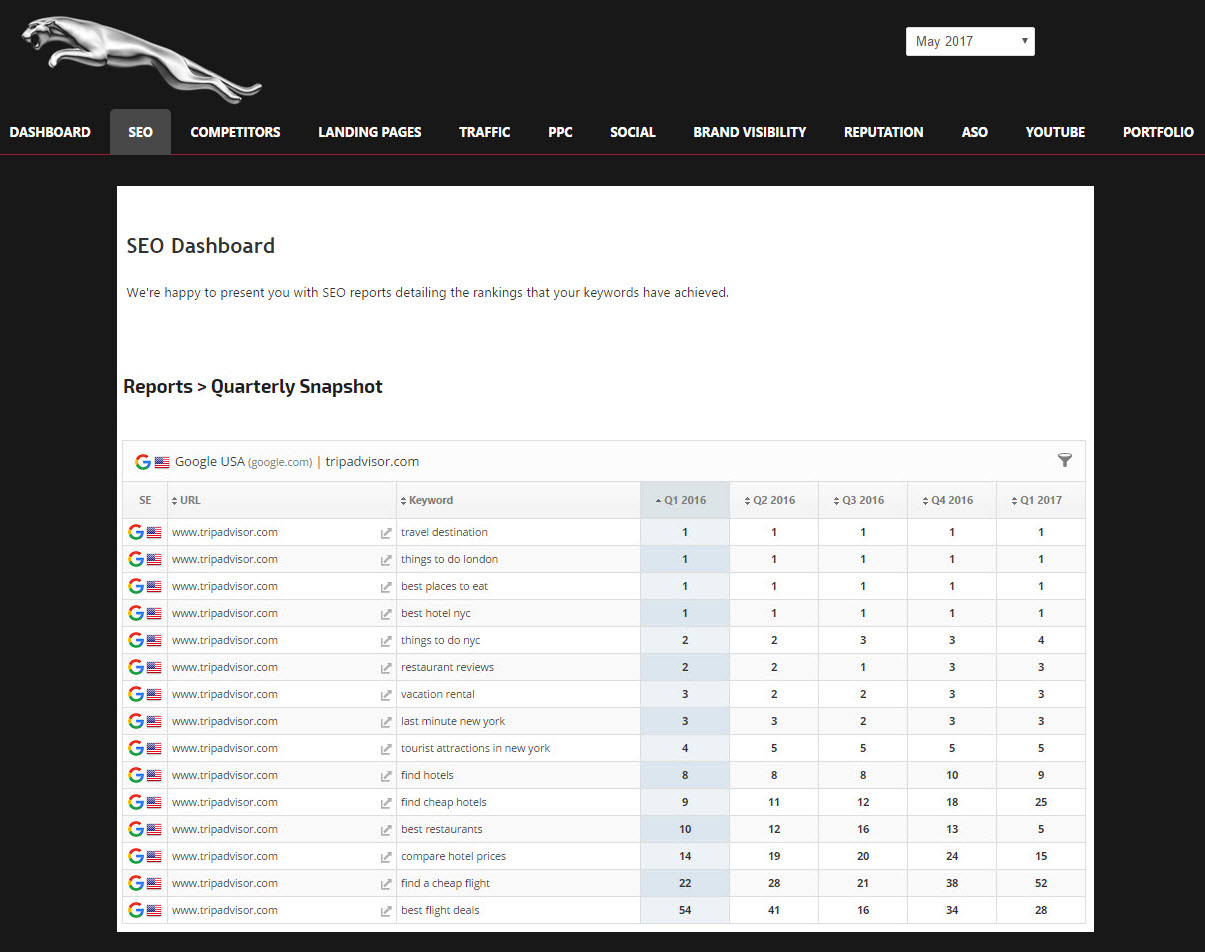Click Google icon in table header bar

(143, 462)
